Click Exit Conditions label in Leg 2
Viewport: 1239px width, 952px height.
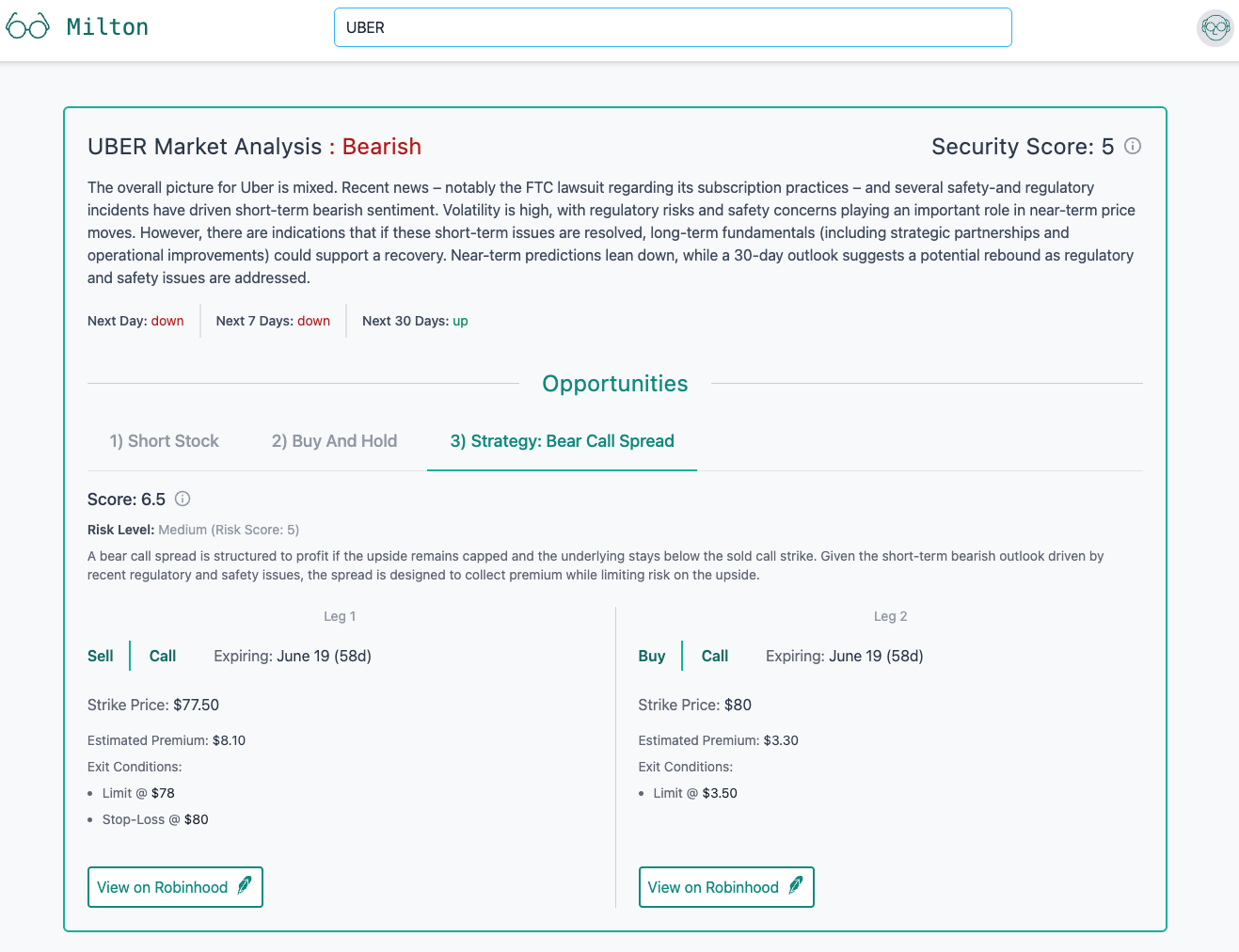click(x=686, y=767)
